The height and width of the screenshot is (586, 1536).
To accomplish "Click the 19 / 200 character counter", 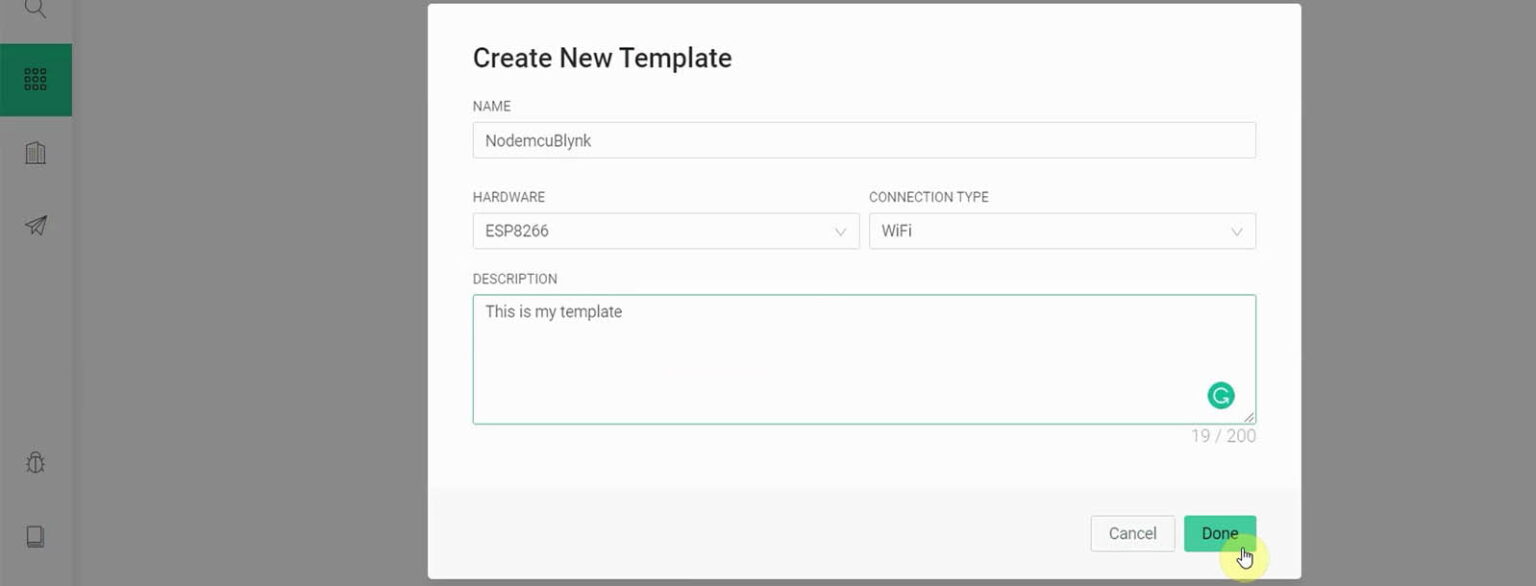I will tap(1222, 436).
